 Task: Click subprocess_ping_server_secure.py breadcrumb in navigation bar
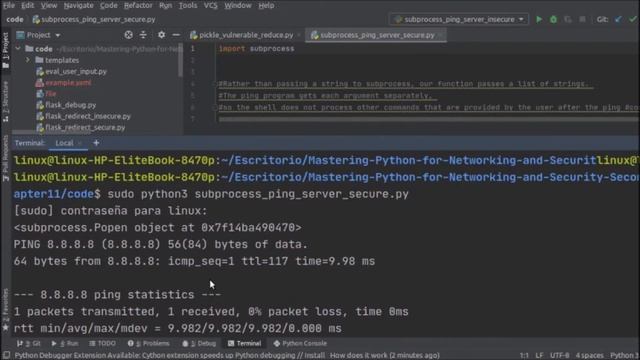pyautogui.click(x=94, y=19)
